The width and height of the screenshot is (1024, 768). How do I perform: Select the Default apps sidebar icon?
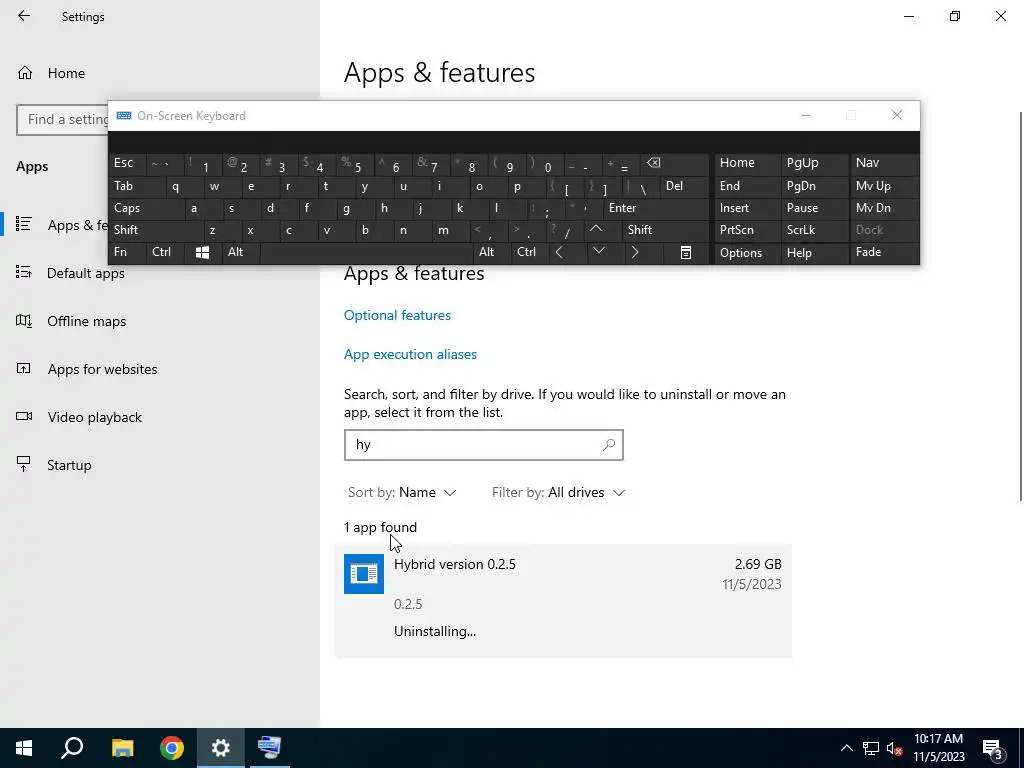24,272
